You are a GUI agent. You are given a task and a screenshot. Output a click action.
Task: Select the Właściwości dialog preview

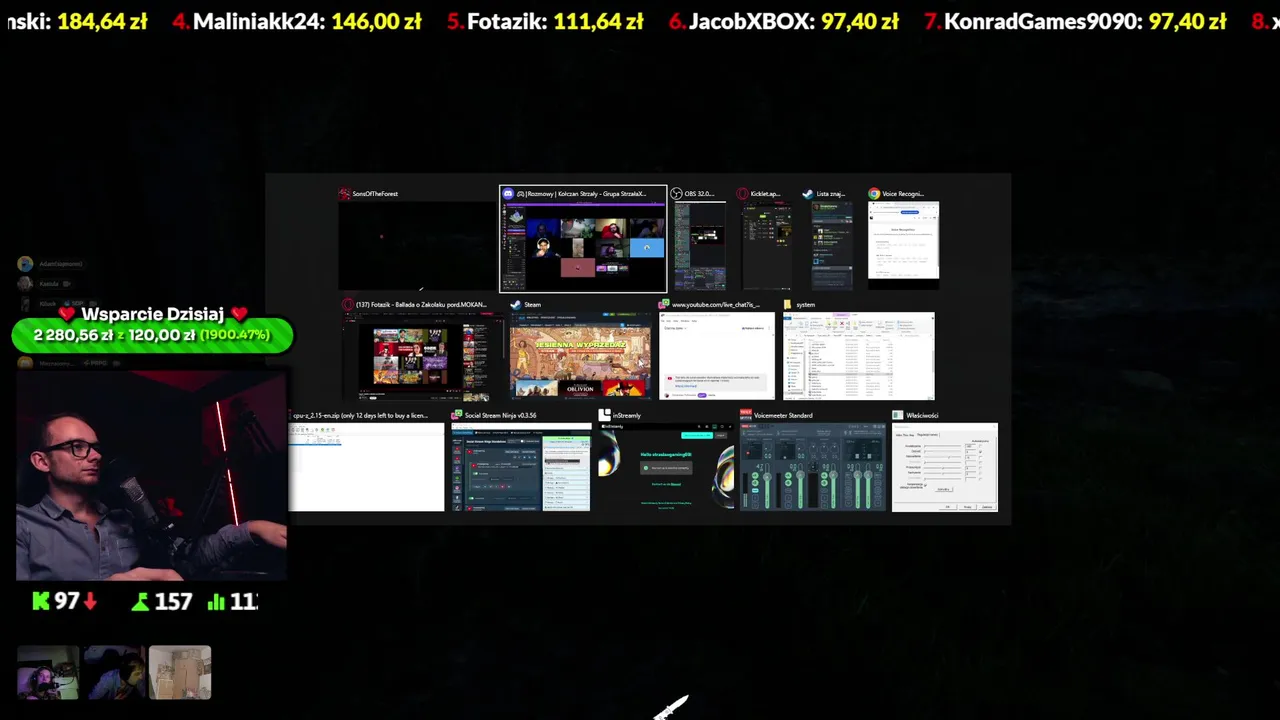(945, 467)
